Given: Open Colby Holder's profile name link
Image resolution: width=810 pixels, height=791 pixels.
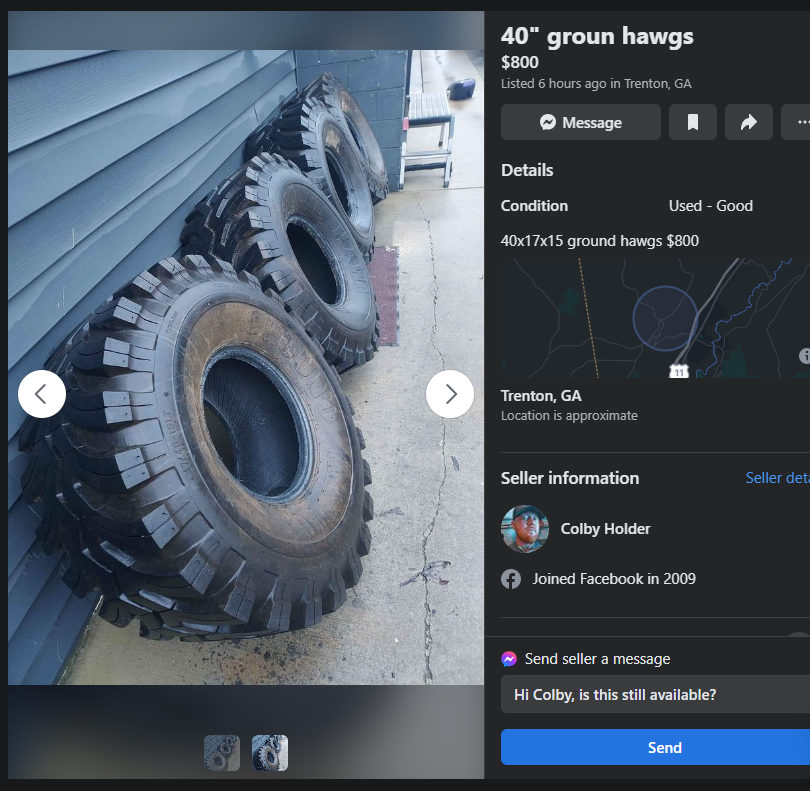Looking at the screenshot, I should point(605,529).
